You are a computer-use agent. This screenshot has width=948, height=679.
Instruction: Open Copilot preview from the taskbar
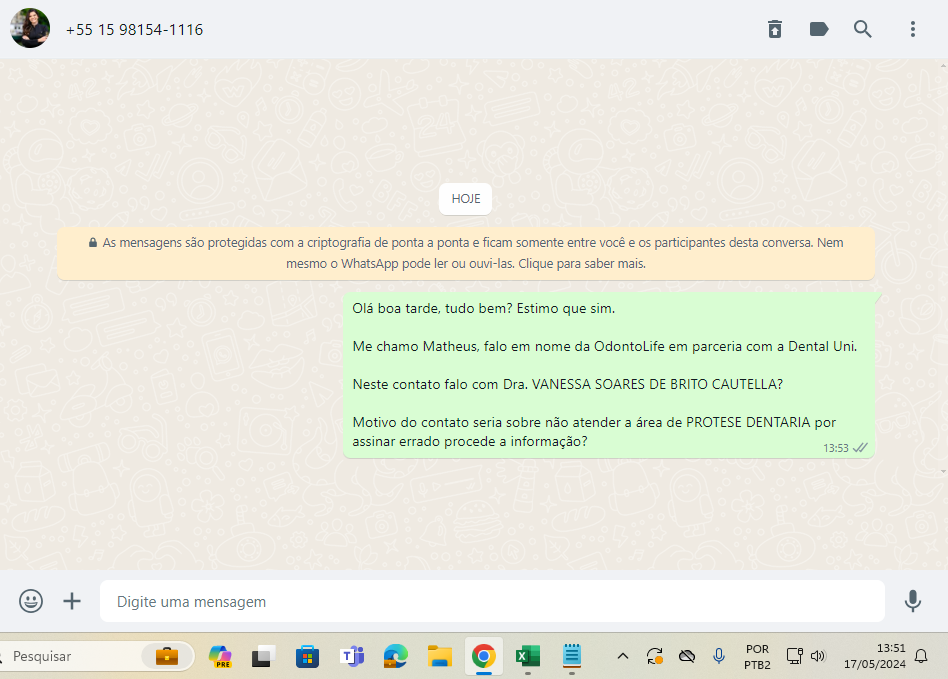[x=220, y=656]
